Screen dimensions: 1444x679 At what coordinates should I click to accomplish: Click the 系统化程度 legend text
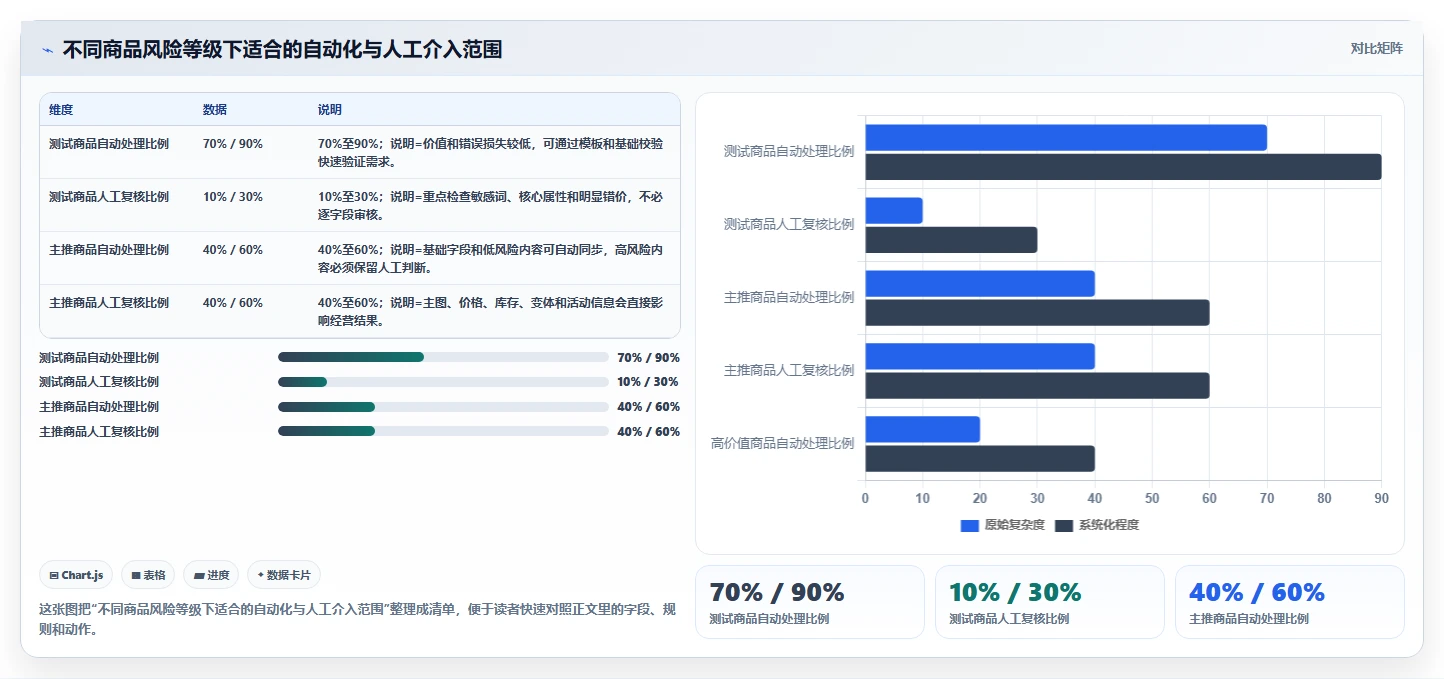[1109, 525]
